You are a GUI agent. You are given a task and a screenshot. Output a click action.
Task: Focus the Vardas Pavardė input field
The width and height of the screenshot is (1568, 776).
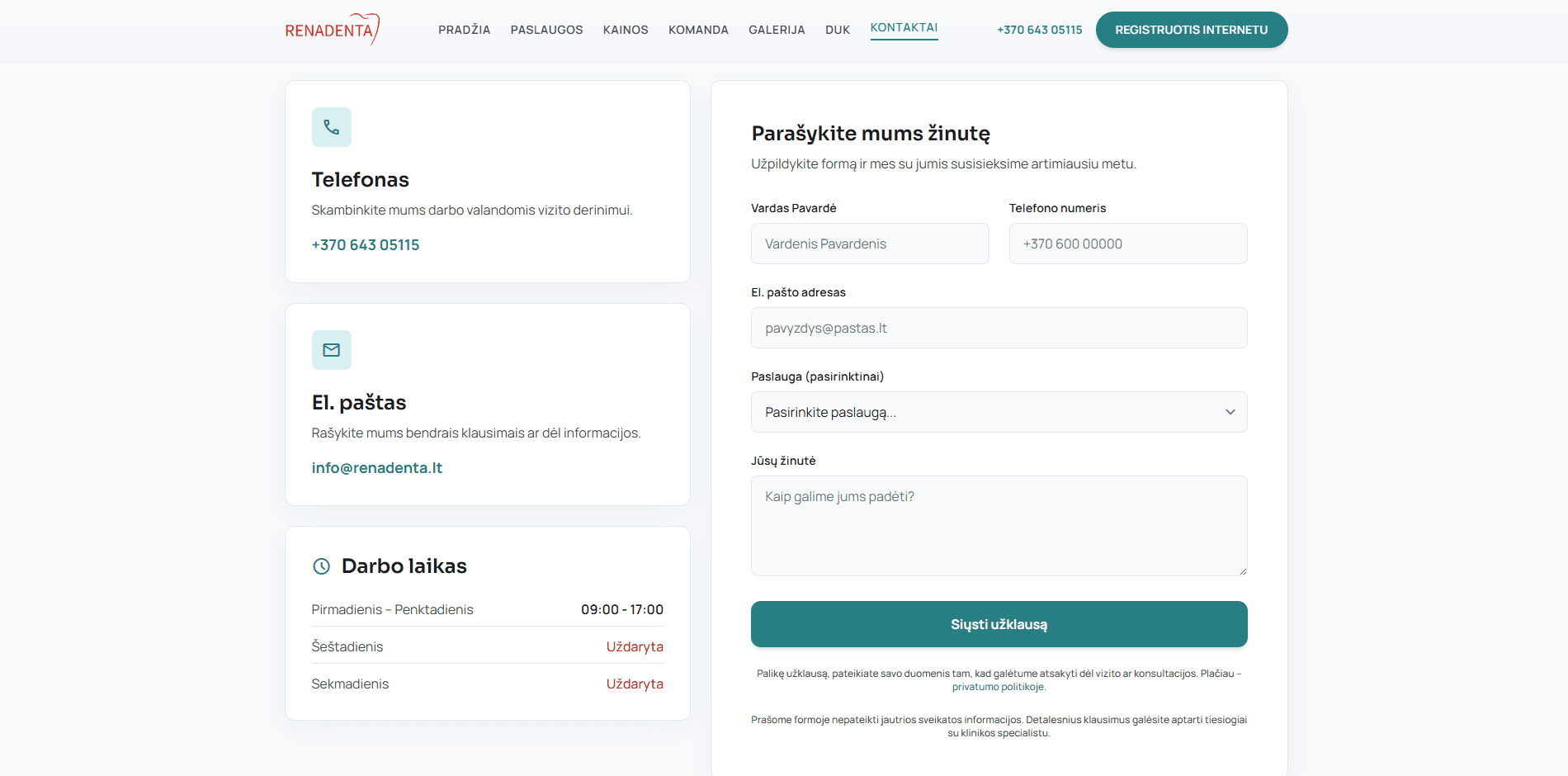click(x=870, y=244)
